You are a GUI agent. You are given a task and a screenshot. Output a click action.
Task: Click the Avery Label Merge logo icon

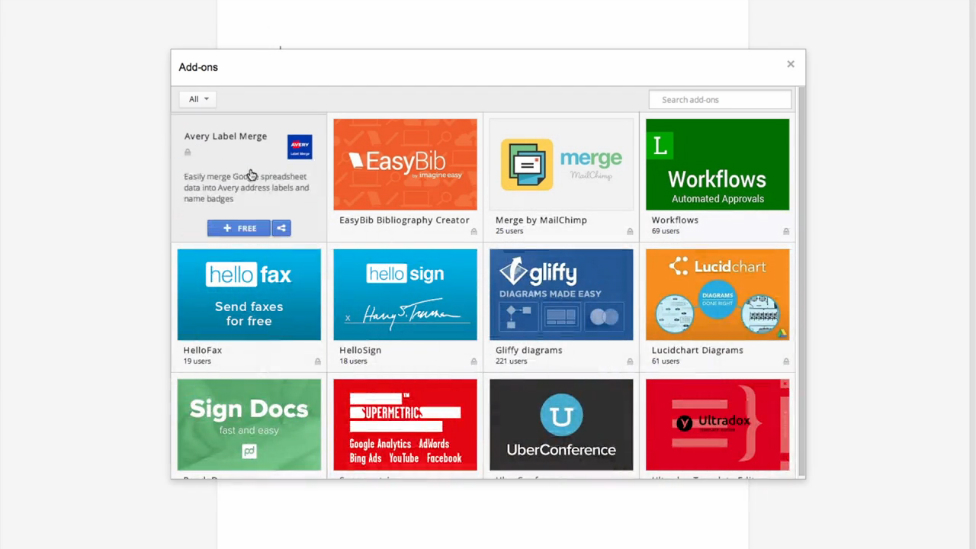[299, 147]
